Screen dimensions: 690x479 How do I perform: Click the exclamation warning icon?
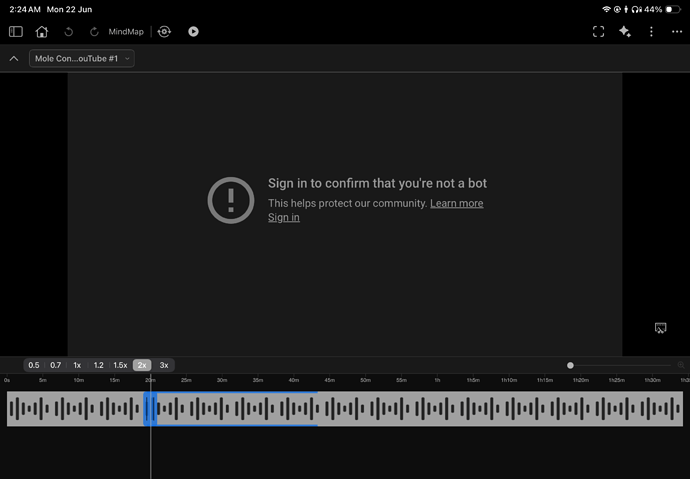pyautogui.click(x=231, y=201)
